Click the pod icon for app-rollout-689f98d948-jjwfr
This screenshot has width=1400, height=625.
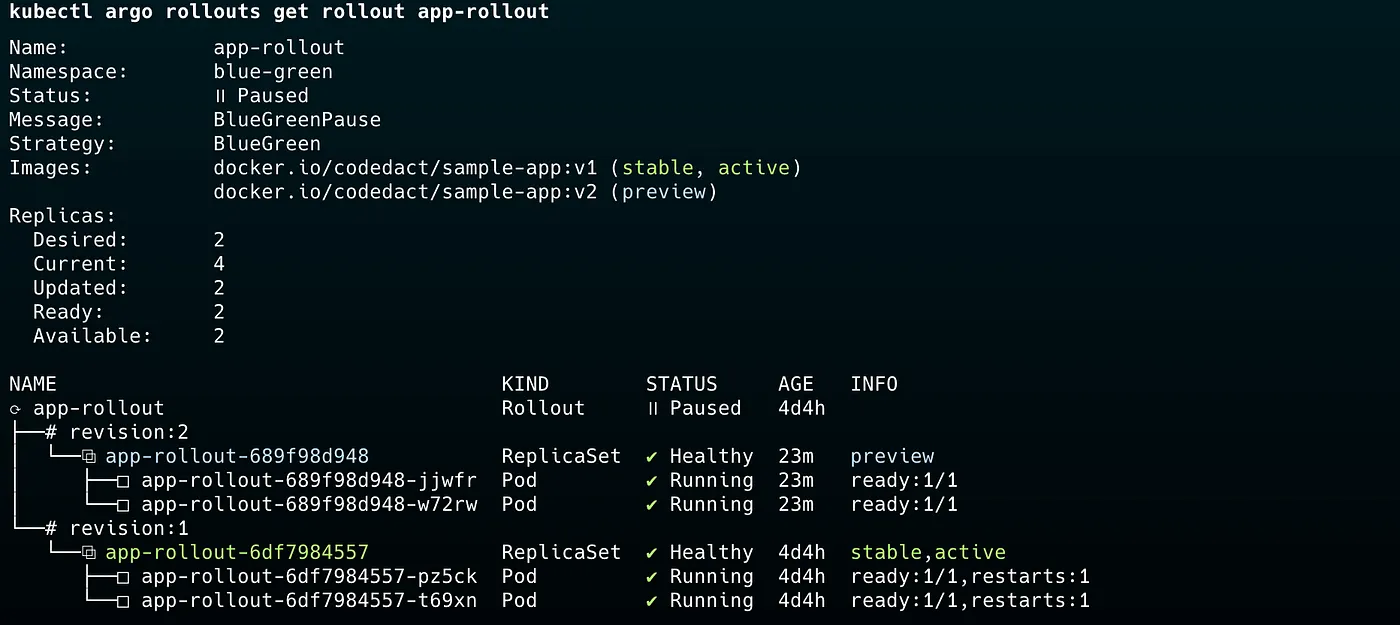[x=123, y=481]
